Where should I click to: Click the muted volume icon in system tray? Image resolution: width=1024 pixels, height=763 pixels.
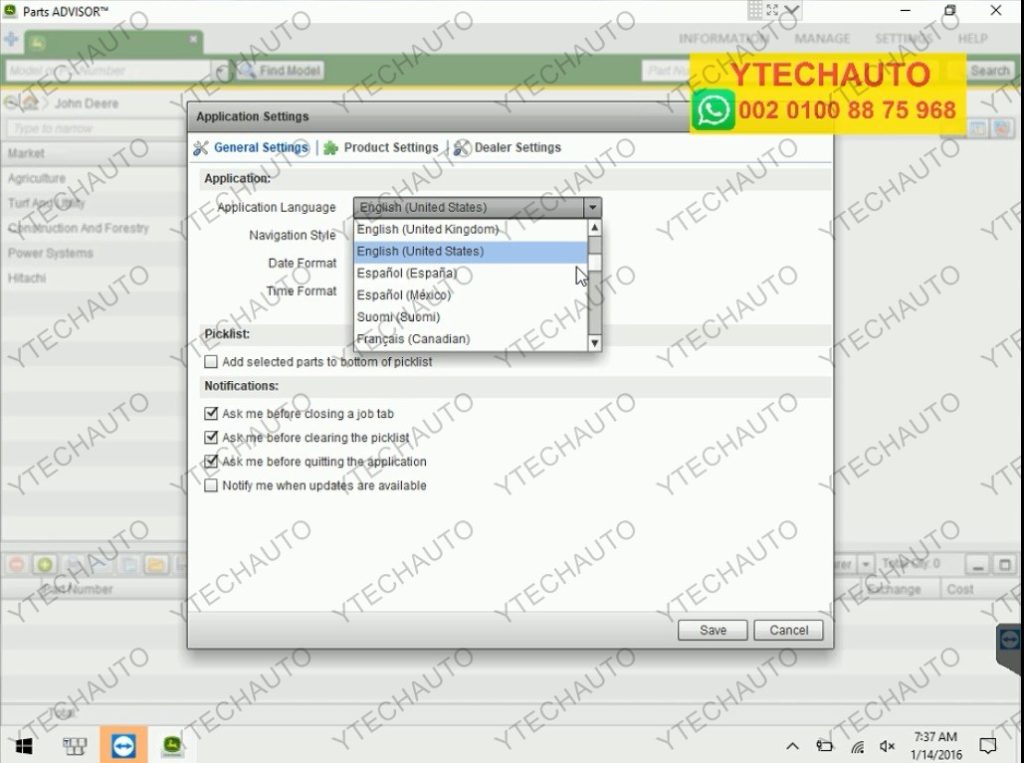click(x=887, y=746)
